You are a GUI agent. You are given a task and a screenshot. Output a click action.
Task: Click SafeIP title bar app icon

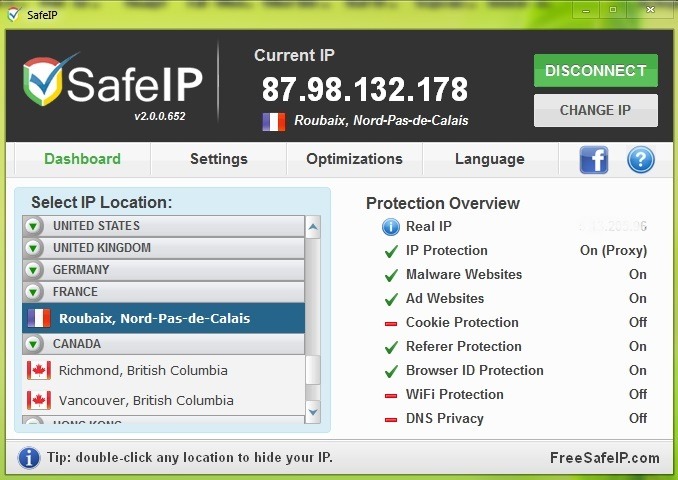click(14, 14)
